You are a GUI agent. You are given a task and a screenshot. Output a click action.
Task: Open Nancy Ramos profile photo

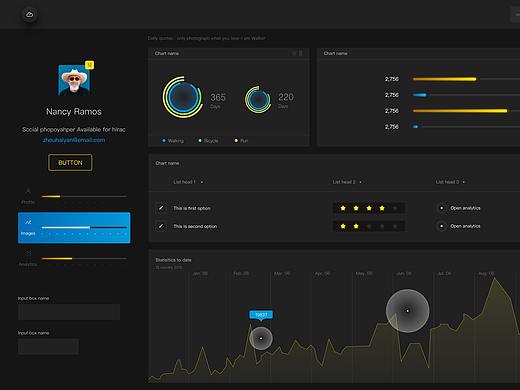click(74, 80)
